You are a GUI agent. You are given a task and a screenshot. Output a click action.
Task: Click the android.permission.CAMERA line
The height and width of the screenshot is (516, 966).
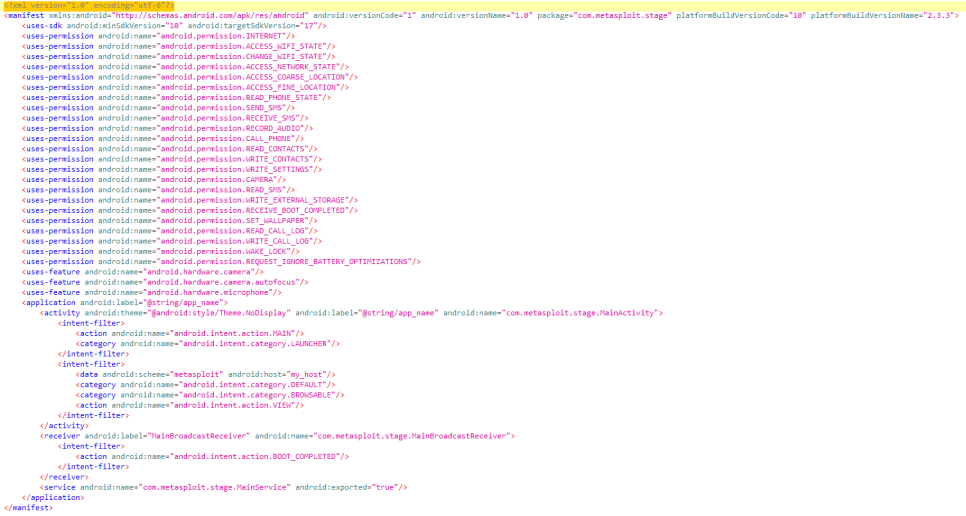click(154, 180)
